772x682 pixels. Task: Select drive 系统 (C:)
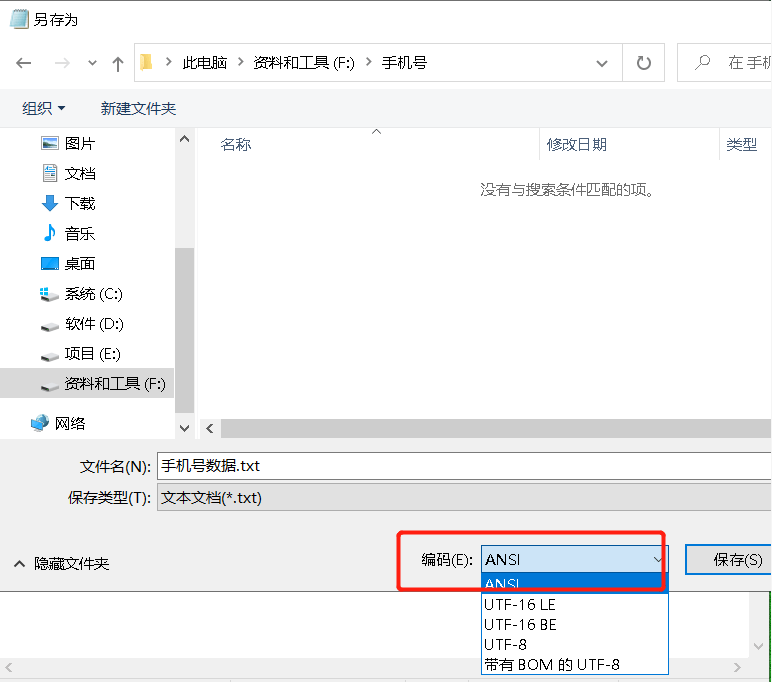point(94,294)
